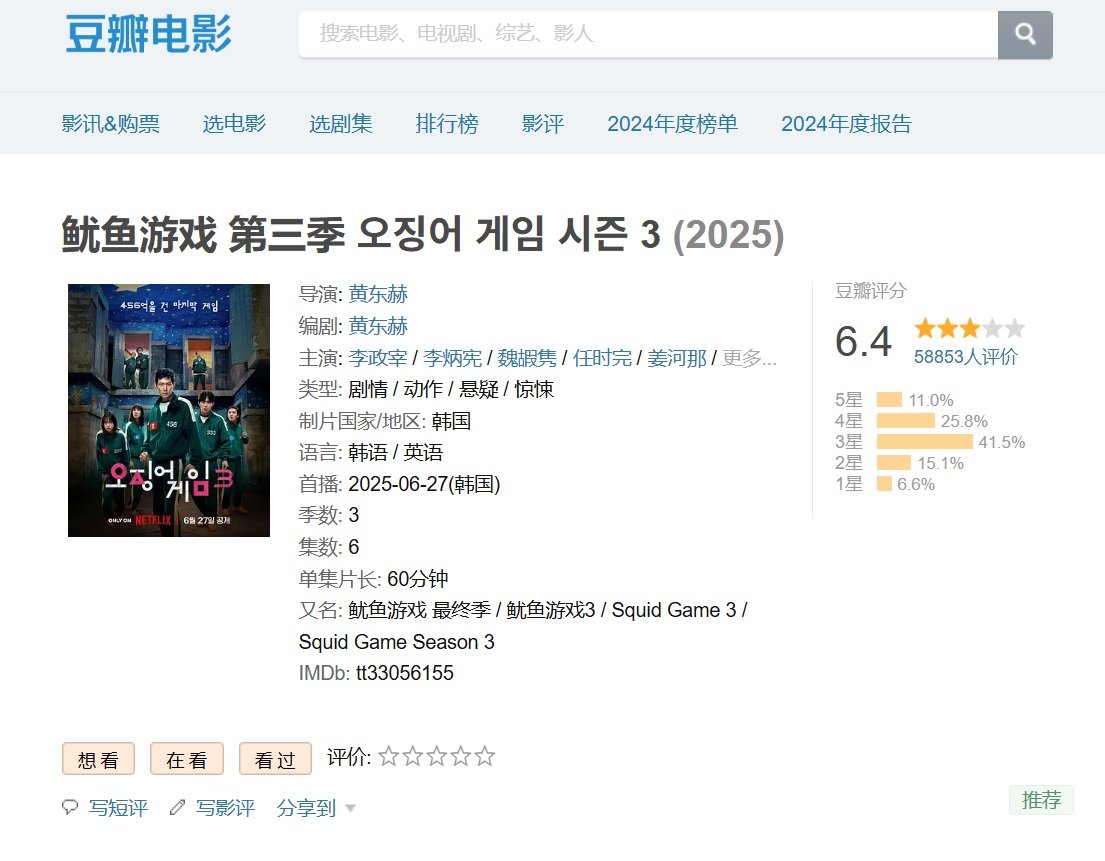Open the Squid Game 3 poster thumbnail

click(x=169, y=410)
